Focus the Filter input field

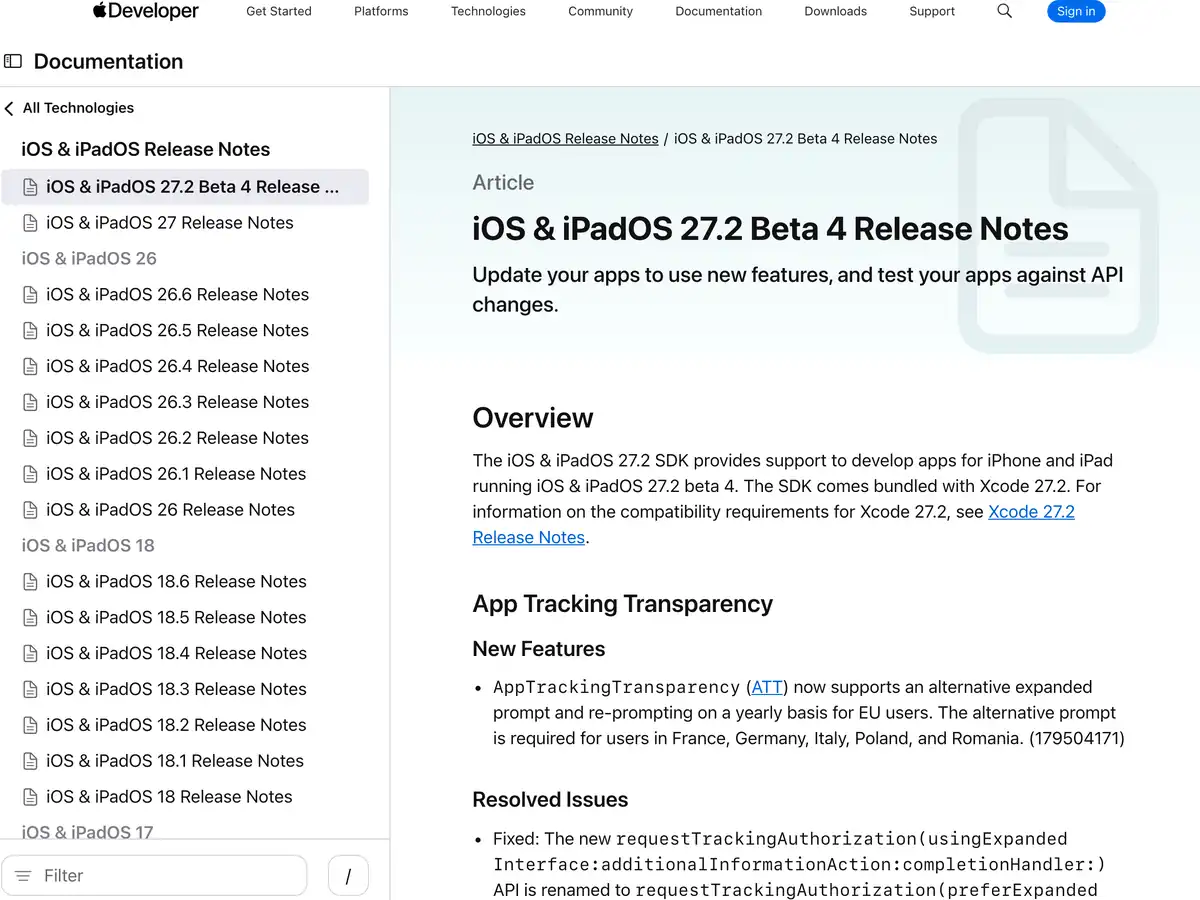[x=154, y=876]
